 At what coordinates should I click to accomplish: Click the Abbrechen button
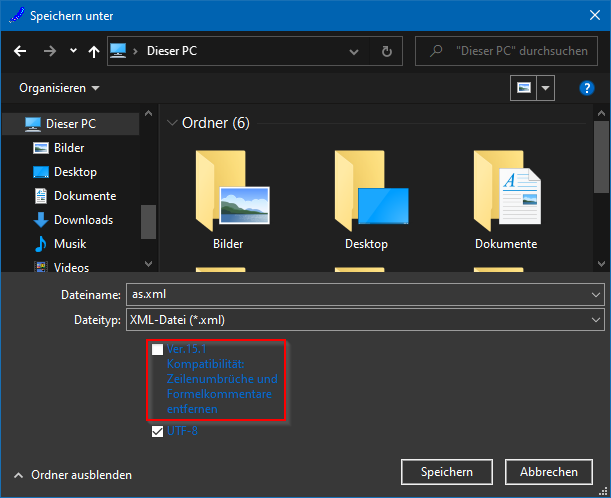click(x=549, y=472)
